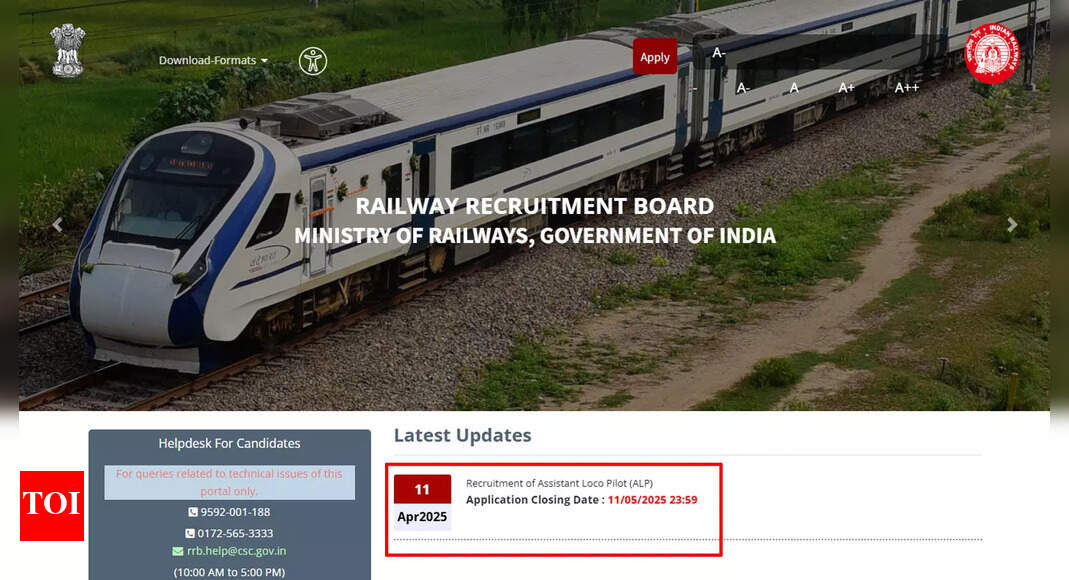Go to previous carousel slide arrow
1069x580 pixels.
tap(57, 225)
